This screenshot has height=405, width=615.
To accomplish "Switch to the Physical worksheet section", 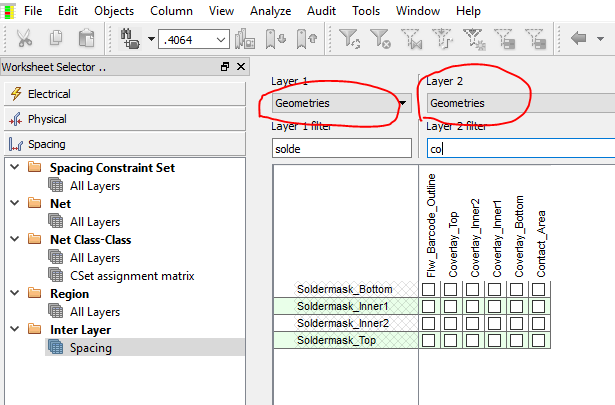I will [x=47, y=119].
